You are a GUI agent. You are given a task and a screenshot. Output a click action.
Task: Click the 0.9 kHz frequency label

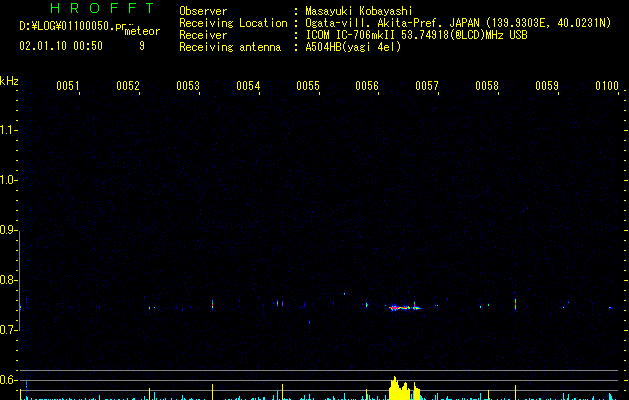click(8, 230)
